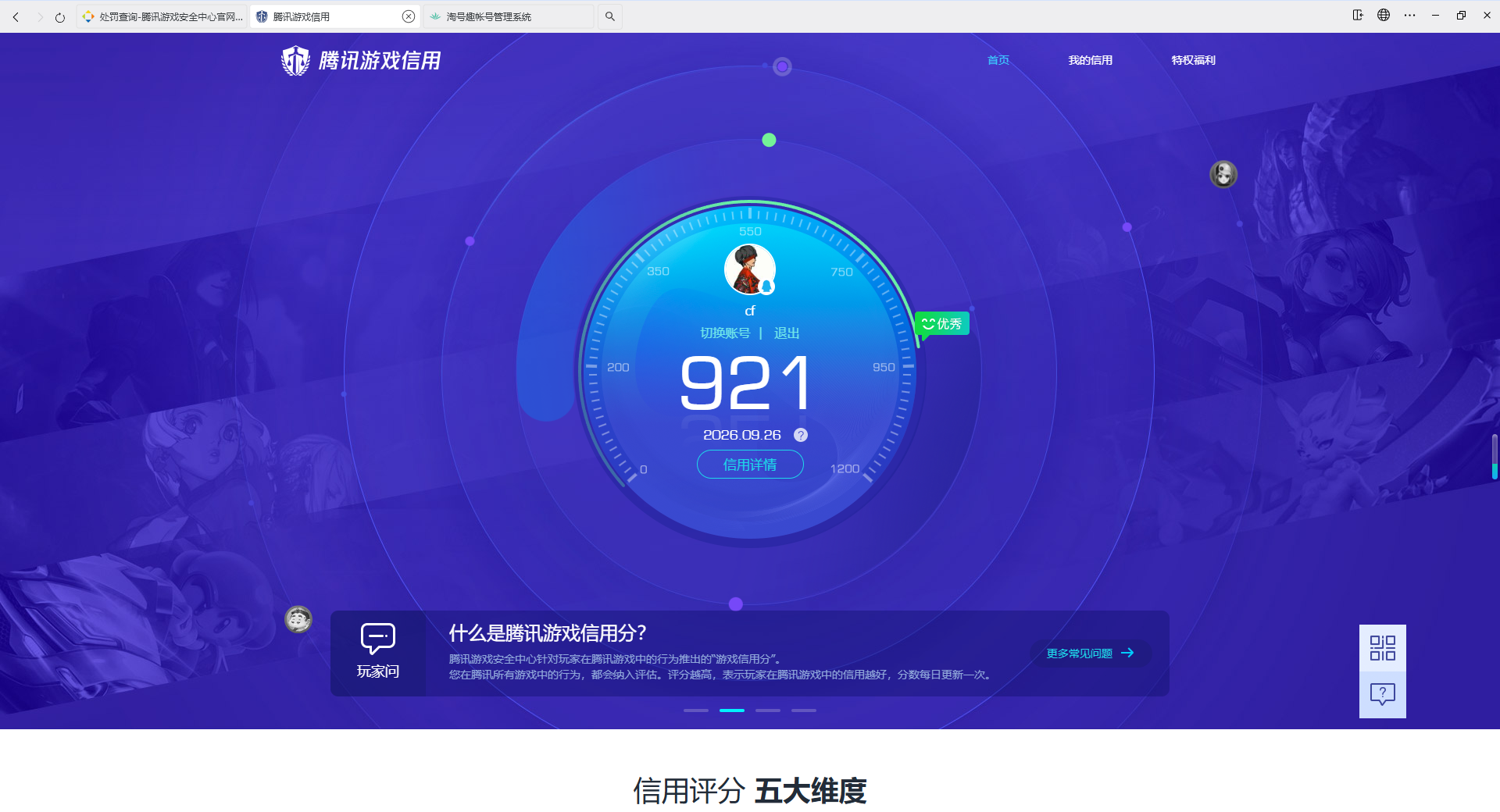Open the QR code icon on the right
The height and width of the screenshot is (812, 1500).
click(1383, 648)
